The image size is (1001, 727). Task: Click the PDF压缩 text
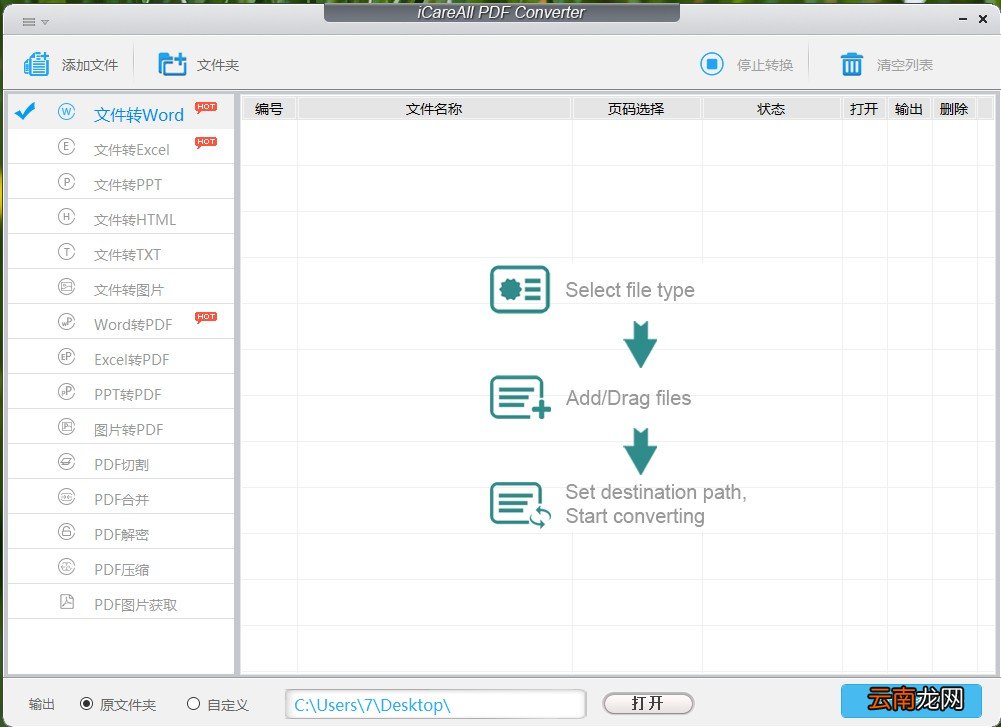coord(121,569)
